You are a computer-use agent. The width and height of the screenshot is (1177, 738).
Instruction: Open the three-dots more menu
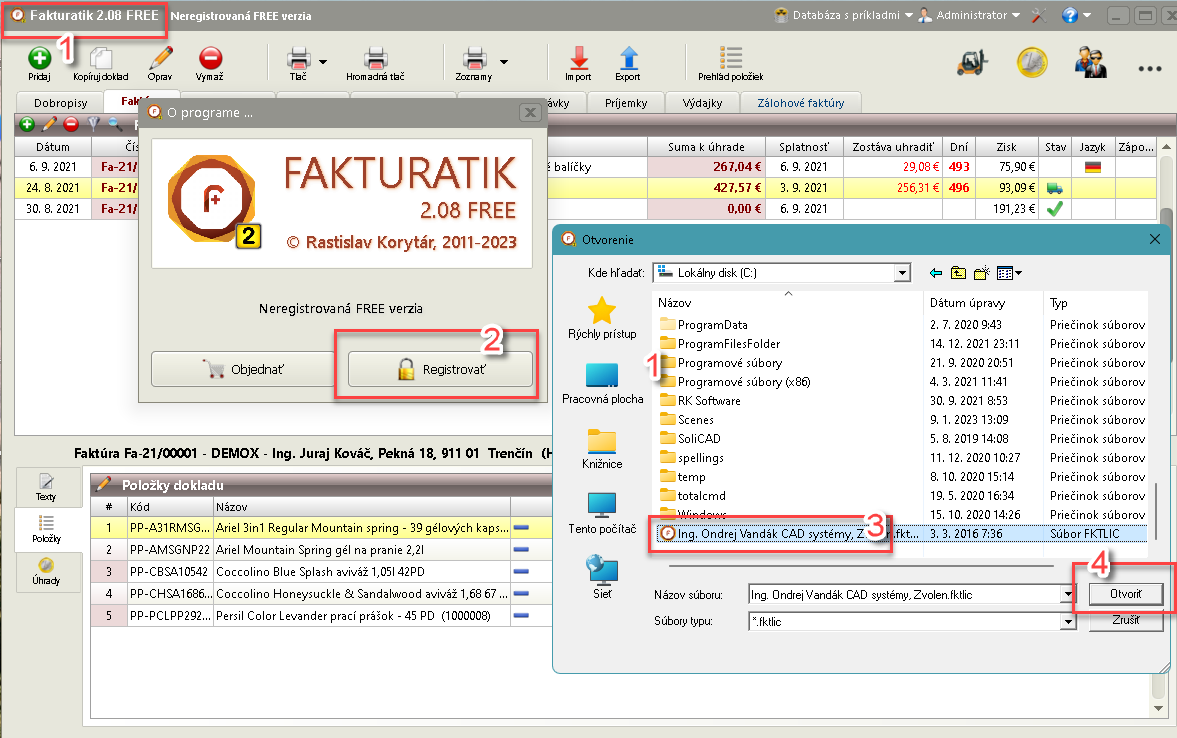coord(1149,68)
